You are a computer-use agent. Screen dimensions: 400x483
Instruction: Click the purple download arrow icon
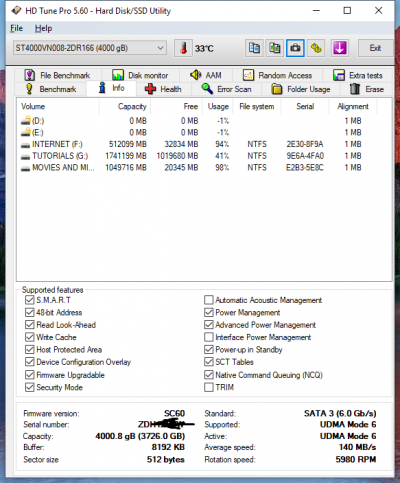point(340,48)
